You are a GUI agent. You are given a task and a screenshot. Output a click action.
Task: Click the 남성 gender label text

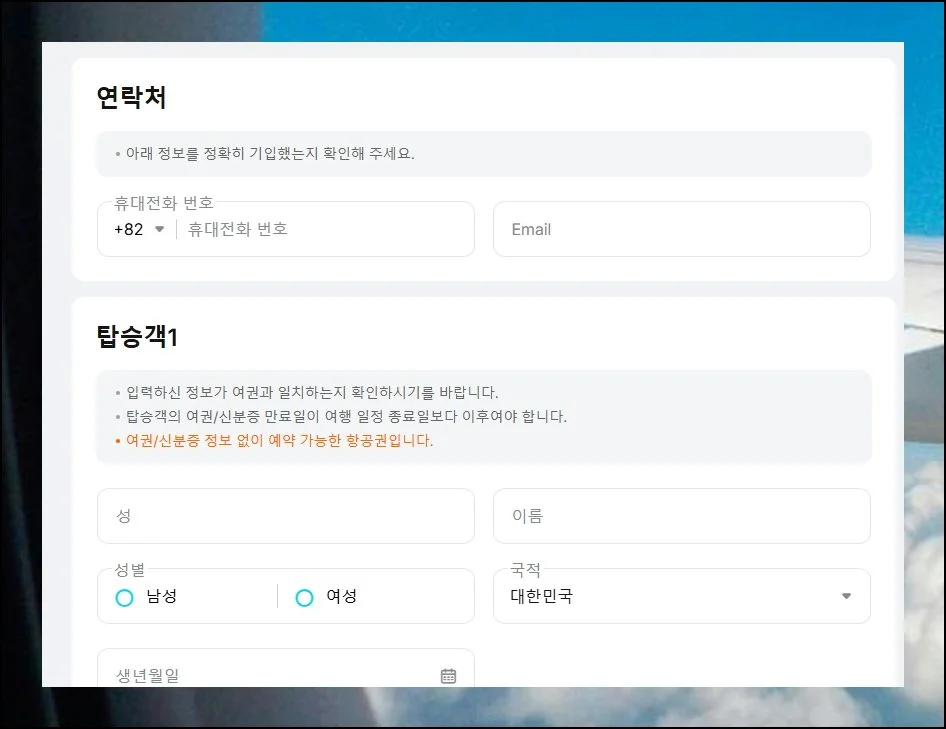pos(162,597)
